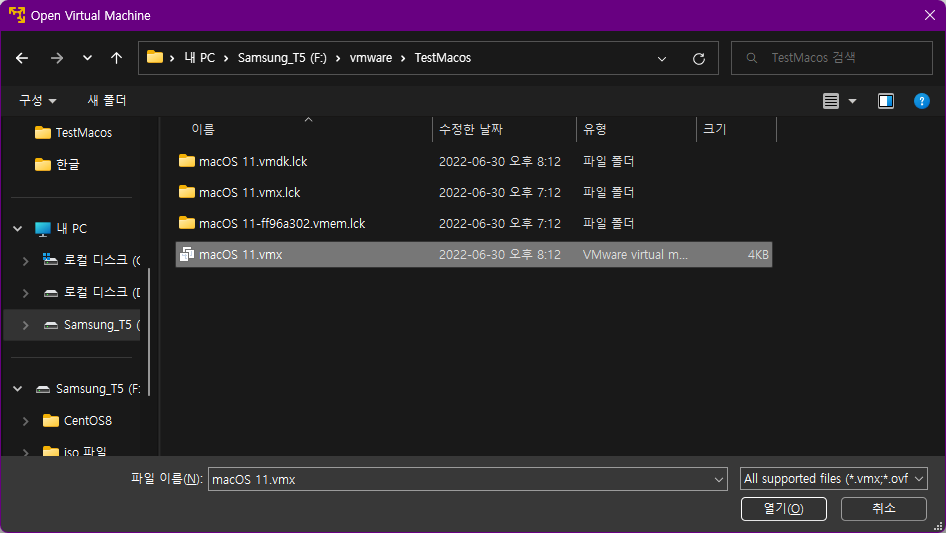Screen dimensions: 946x533
Task: Click the TestMacos folder icon in sidebar
Action: pyautogui.click(x=43, y=132)
